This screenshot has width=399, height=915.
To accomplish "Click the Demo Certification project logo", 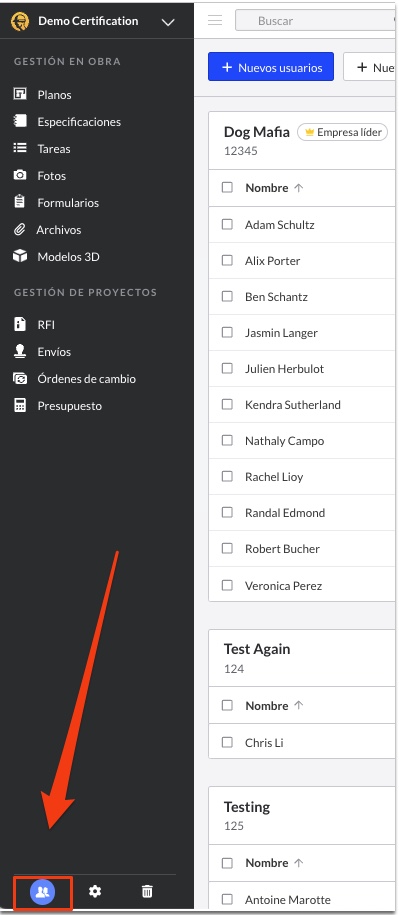I will (20, 22).
